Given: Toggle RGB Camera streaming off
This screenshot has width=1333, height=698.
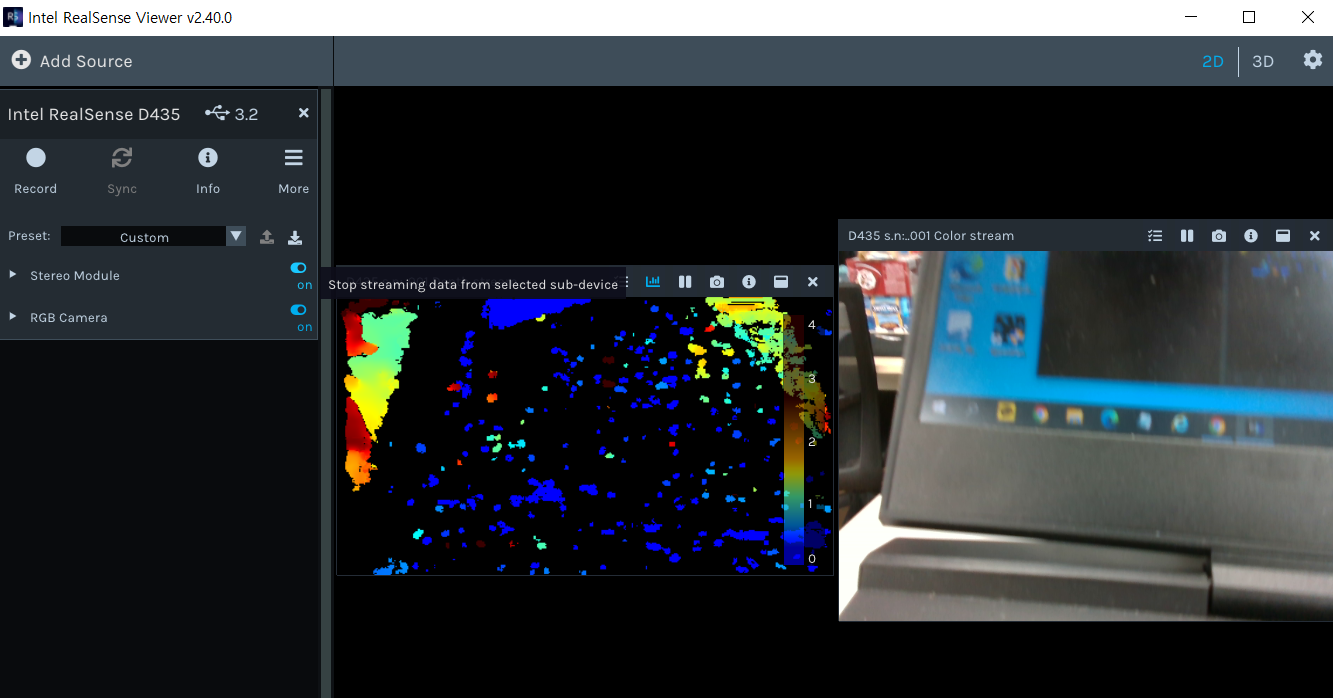Looking at the screenshot, I should point(298,310).
